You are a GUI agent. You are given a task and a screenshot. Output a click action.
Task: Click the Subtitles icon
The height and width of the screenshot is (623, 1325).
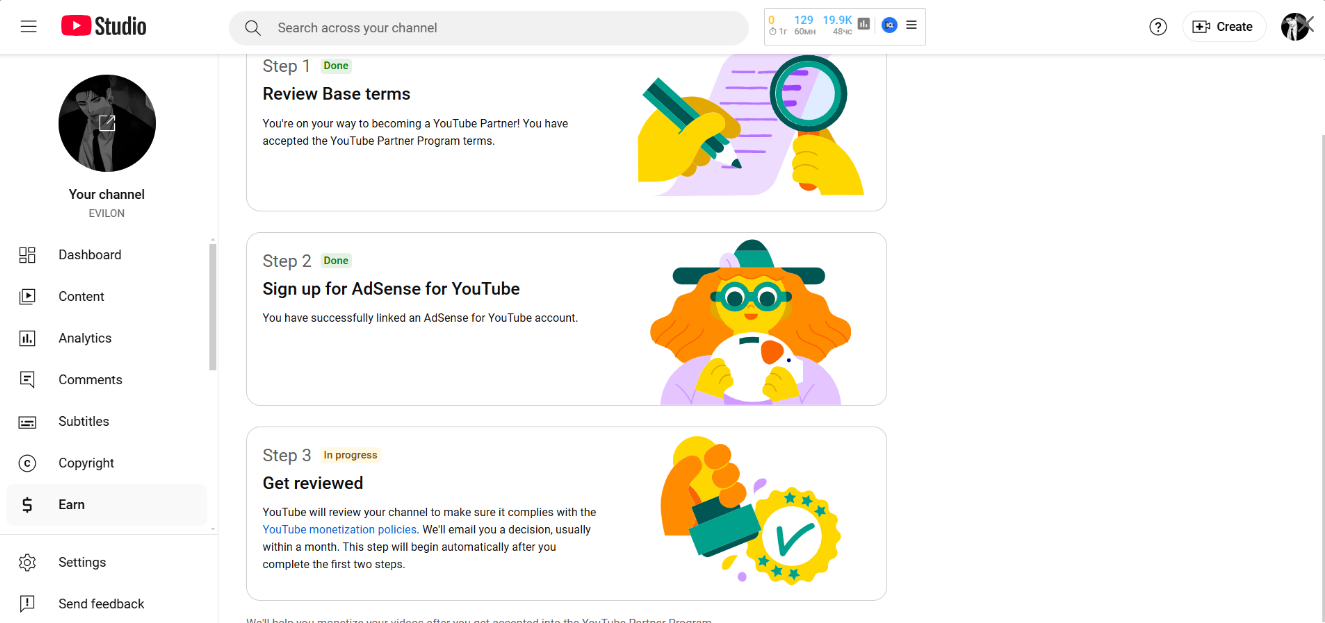28,422
